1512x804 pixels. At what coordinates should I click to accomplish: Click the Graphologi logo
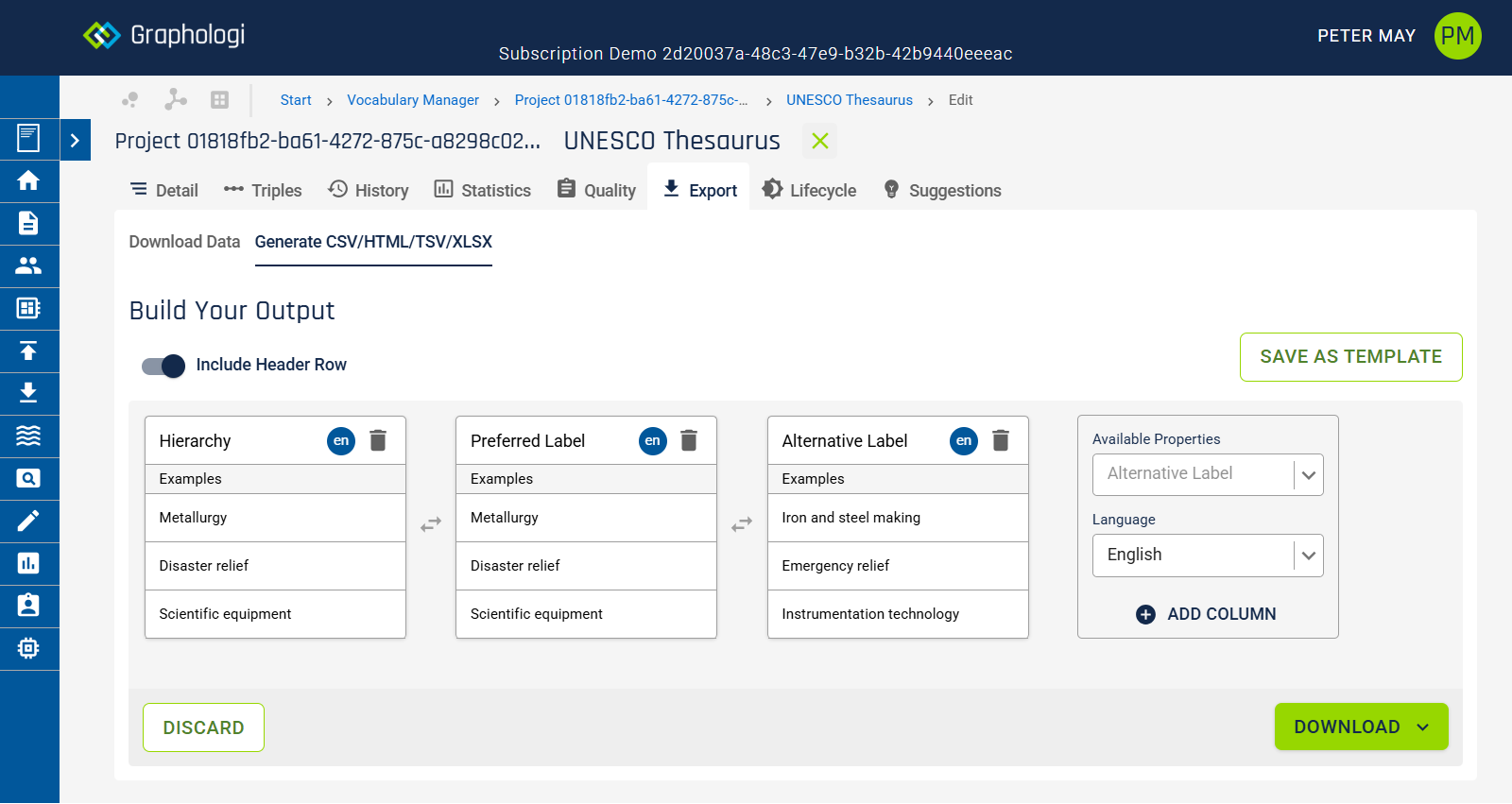(x=164, y=35)
